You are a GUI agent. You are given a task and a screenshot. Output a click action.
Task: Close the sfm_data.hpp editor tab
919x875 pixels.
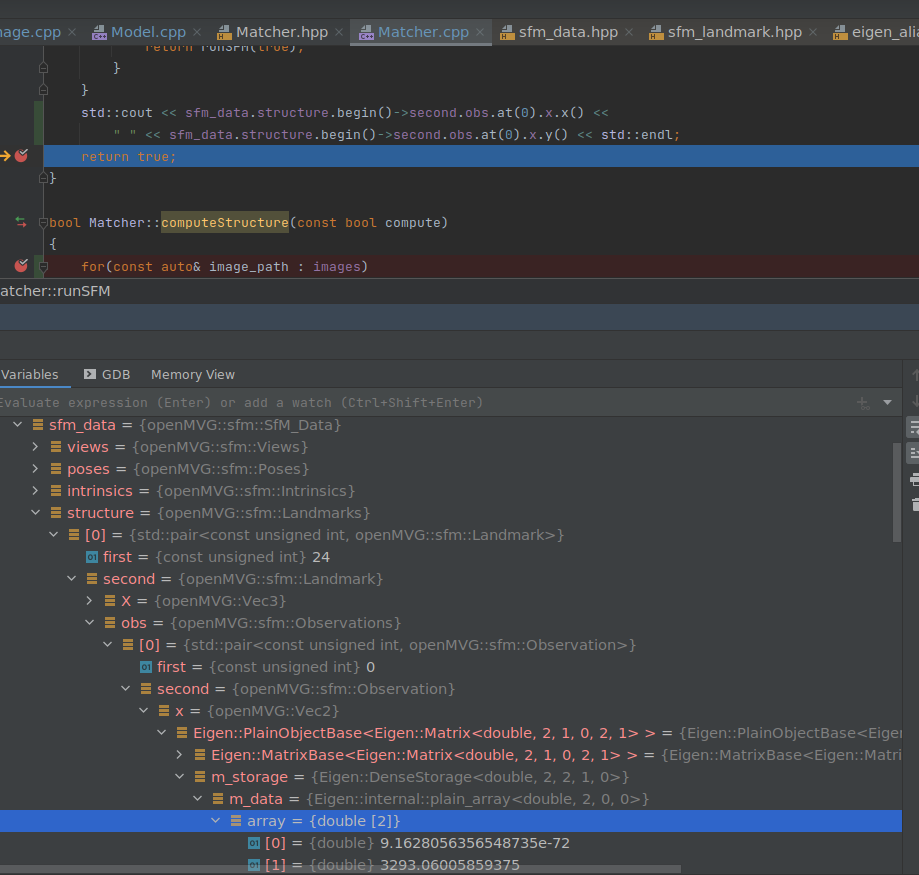pyautogui.click(x=629, y=32)
